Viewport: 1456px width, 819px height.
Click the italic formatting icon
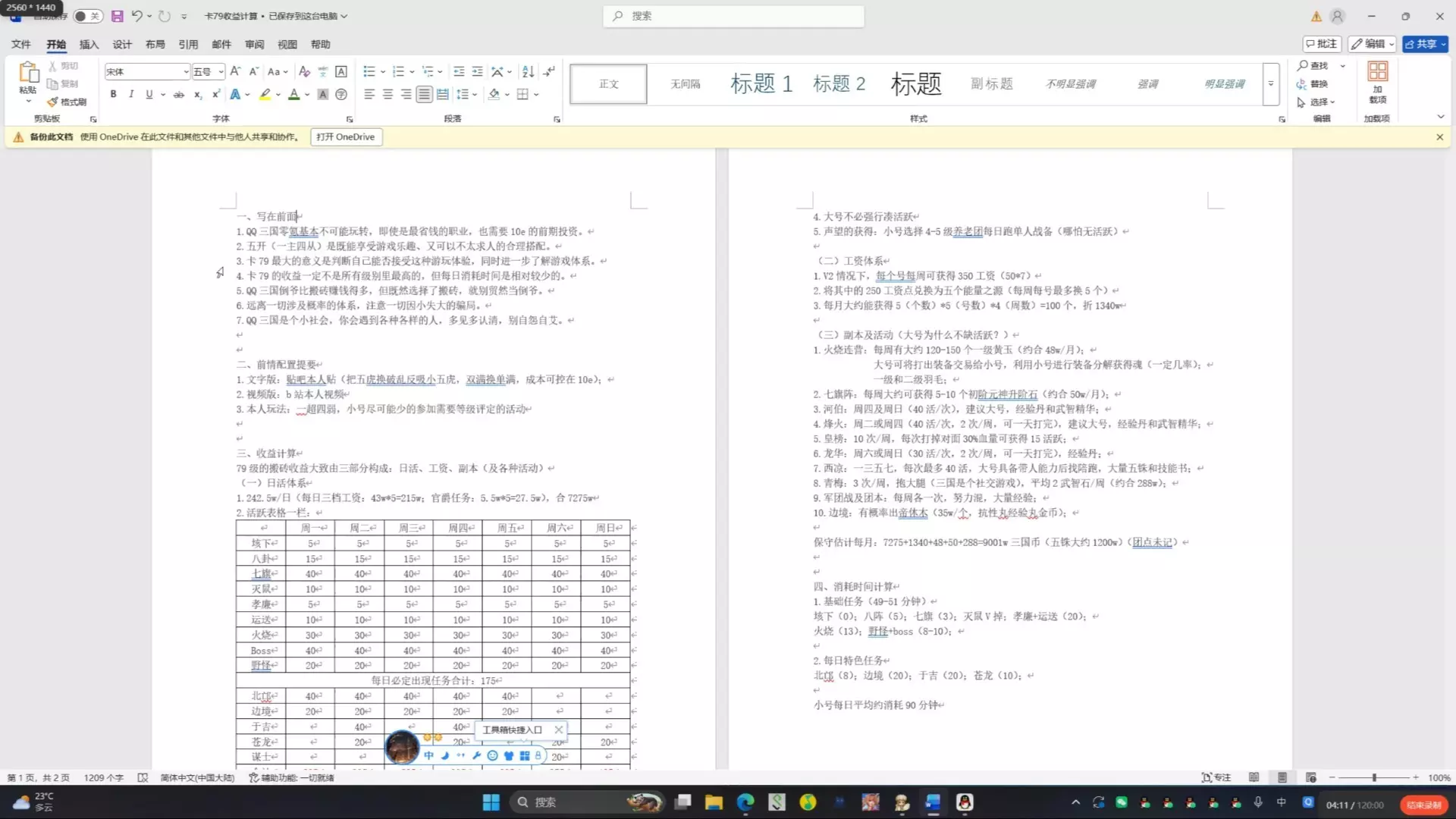click(131, 94)
